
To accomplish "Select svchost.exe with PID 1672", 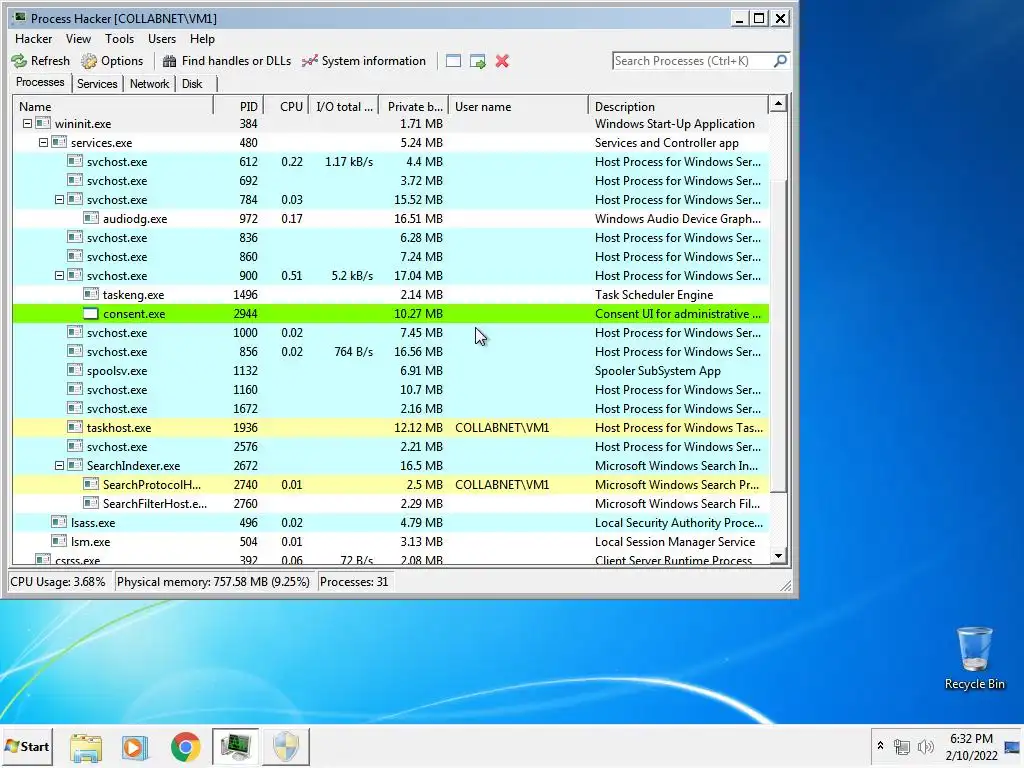I will (391, 409).
